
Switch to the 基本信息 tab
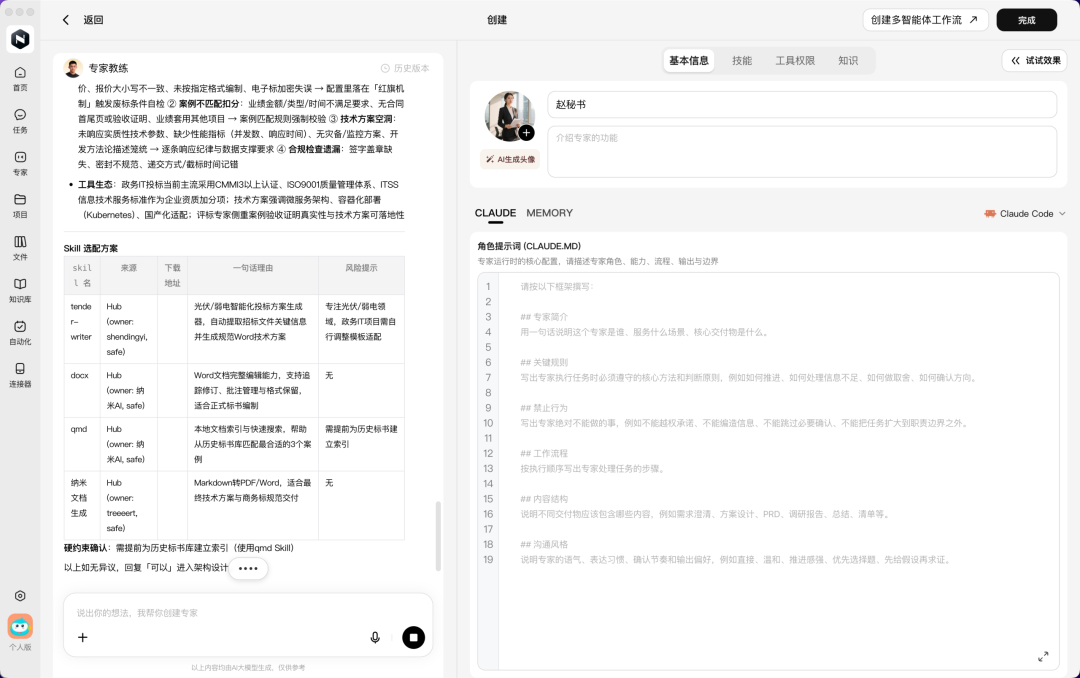[689, 61]
